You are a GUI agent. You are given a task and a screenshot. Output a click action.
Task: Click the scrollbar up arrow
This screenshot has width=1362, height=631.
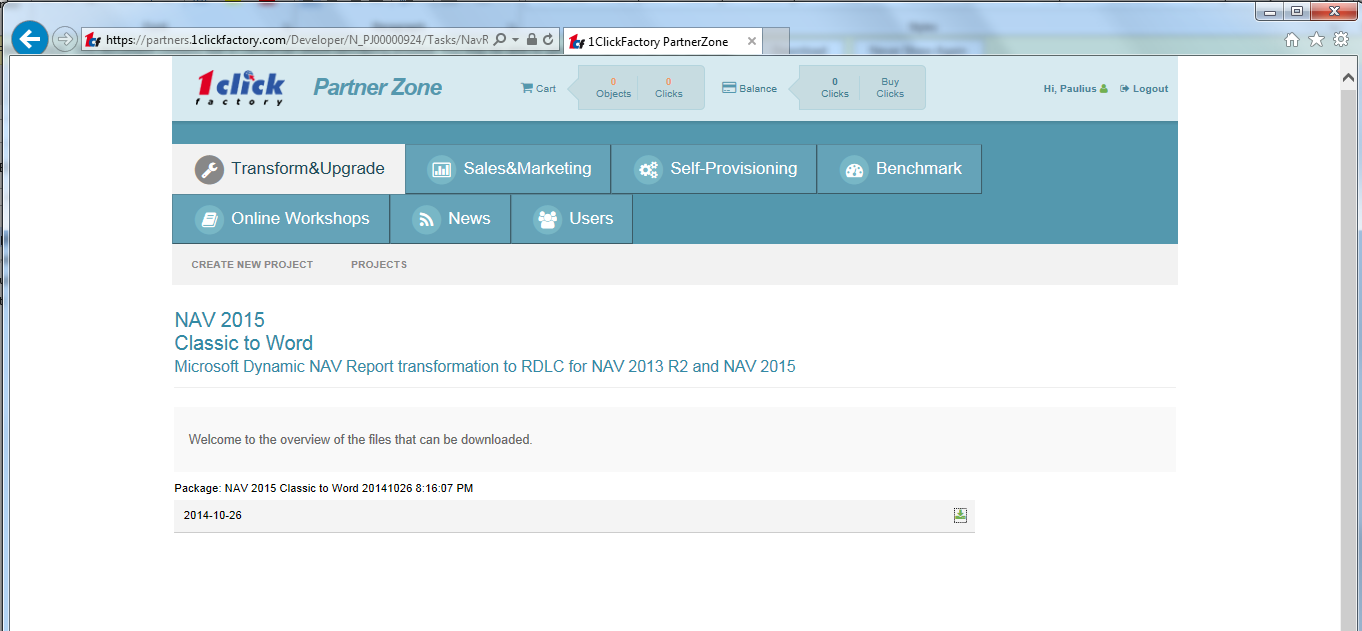1350,65
